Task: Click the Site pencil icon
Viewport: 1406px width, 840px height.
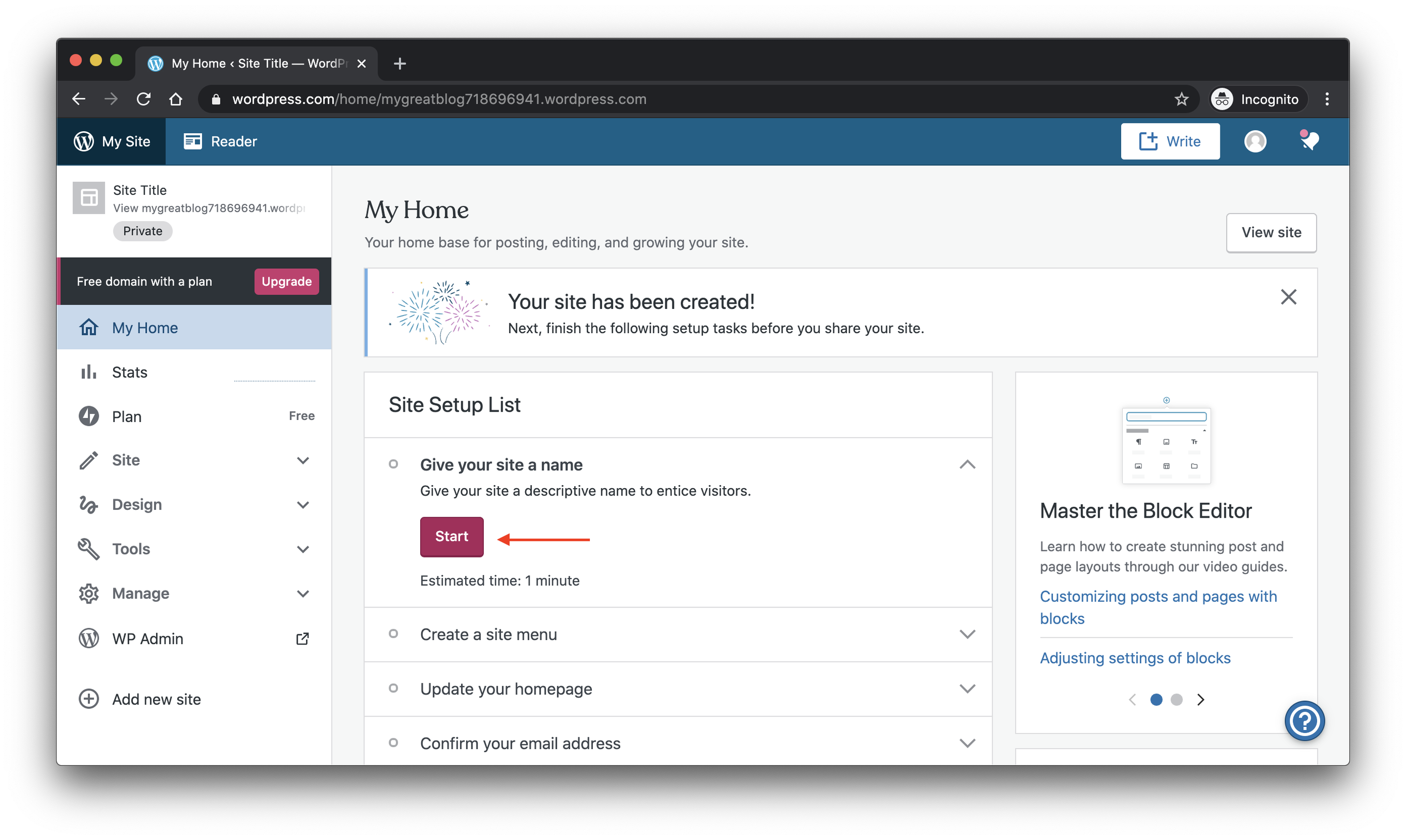Action: click(88, 460)
